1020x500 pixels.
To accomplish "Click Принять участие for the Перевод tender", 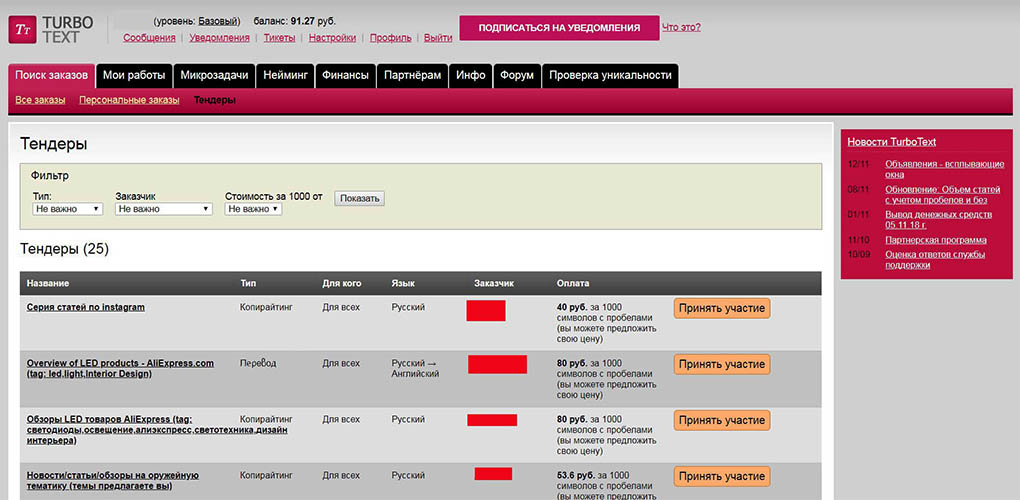I will [722, 364].
